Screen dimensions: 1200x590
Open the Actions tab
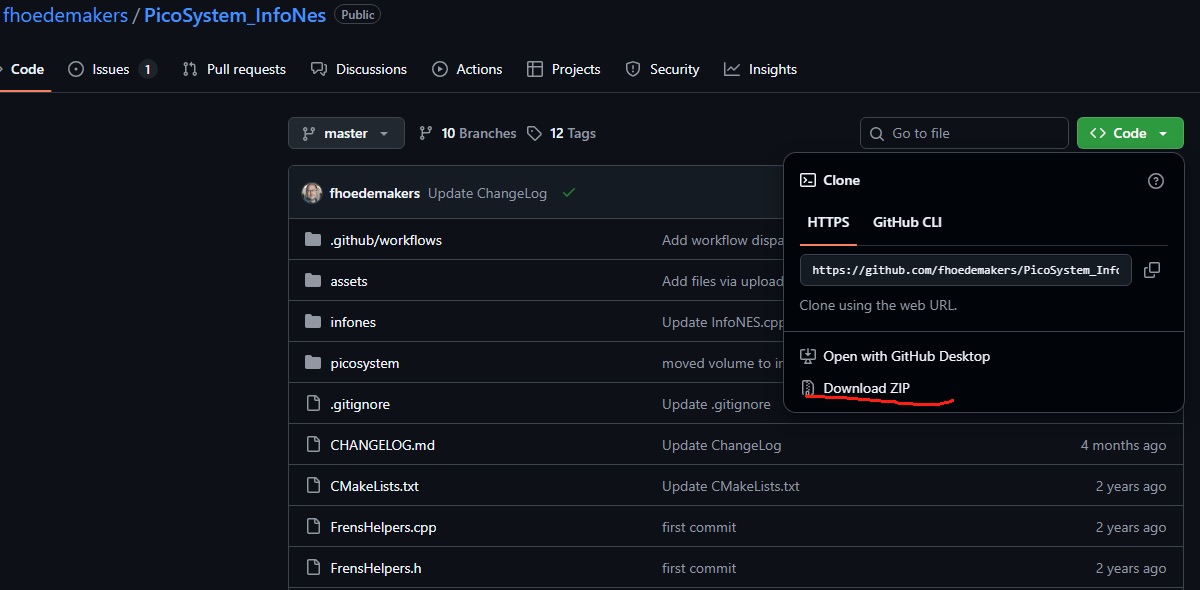pyautogui.click(x=467, y=69)
